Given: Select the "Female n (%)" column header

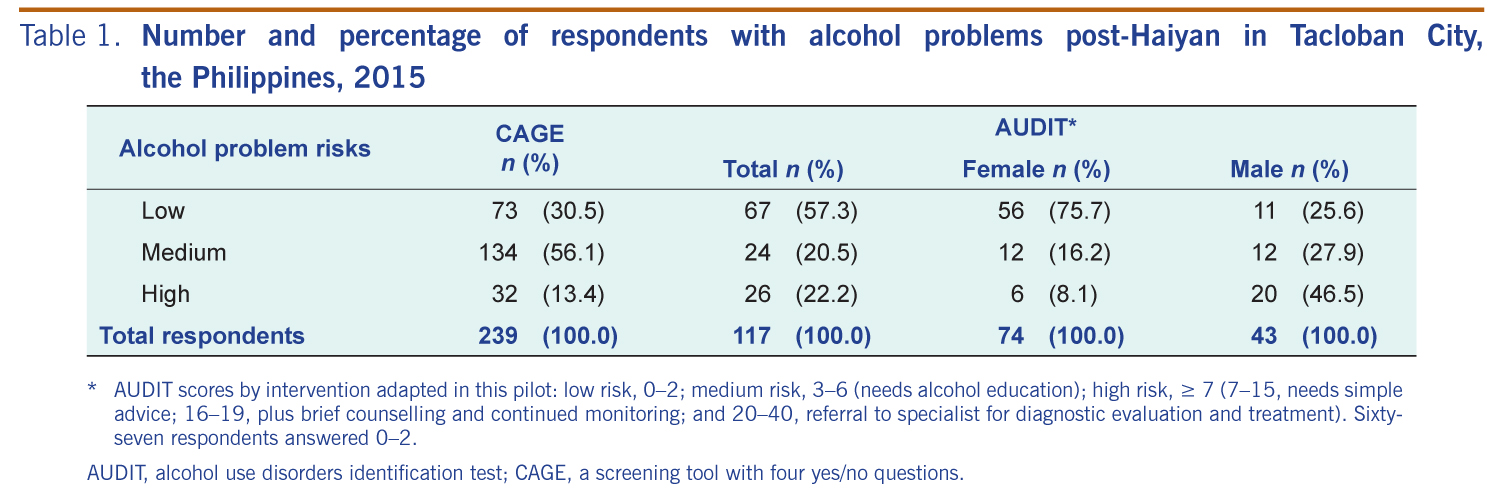Looking at the screenshot, I should (1036, 170).
